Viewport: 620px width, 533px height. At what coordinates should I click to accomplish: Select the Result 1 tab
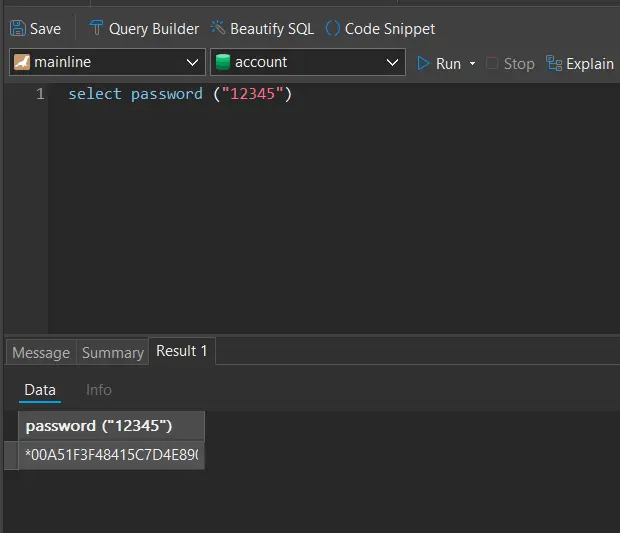point(181,351)
